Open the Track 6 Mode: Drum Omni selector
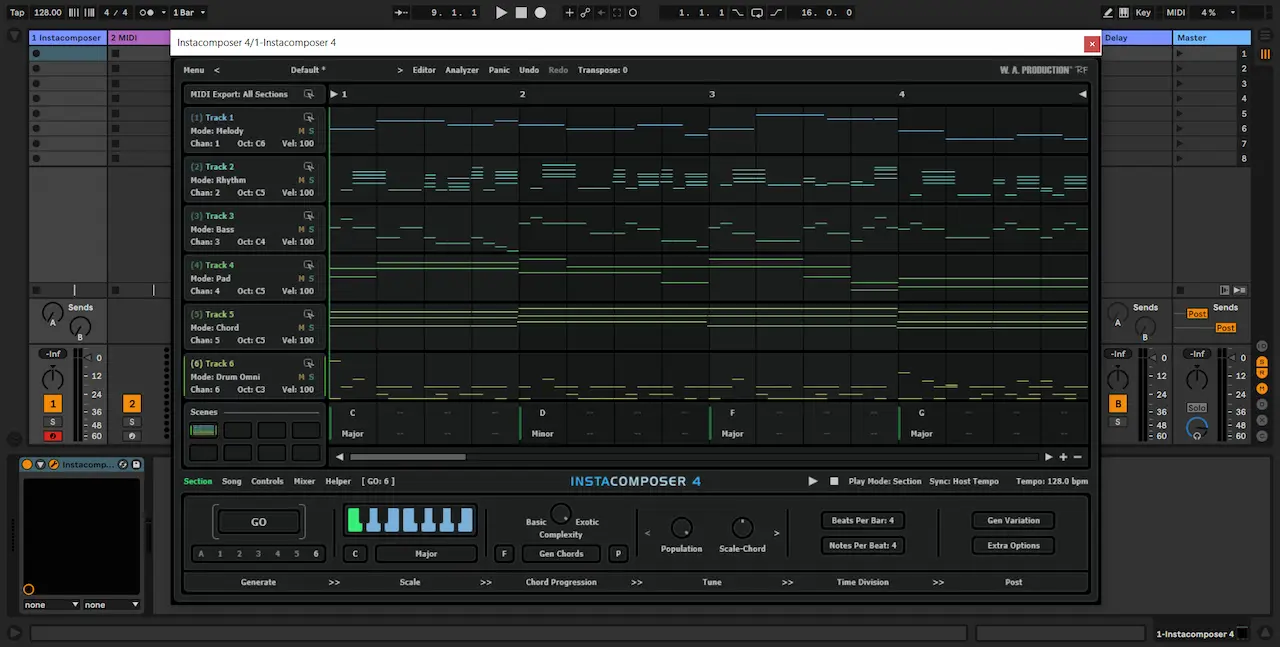 tap(225, 377)
